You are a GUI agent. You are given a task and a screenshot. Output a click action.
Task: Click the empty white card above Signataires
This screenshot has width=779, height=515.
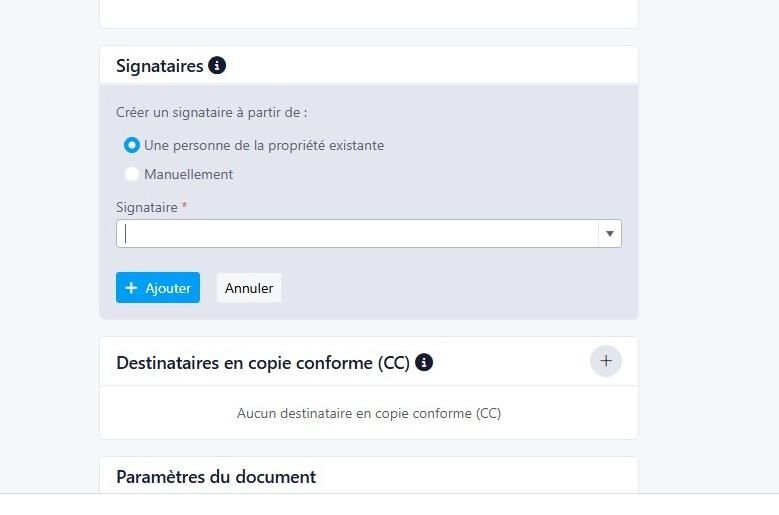coord(369,12)
